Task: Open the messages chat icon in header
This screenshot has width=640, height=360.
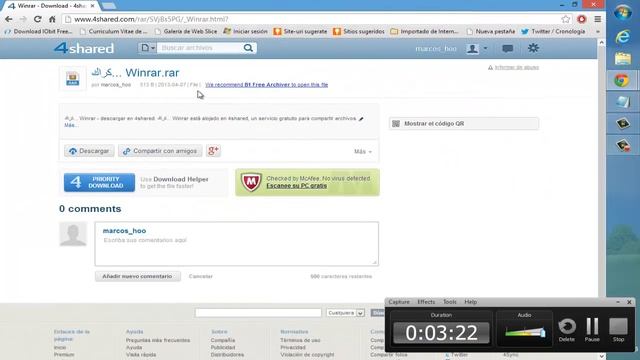Action: tap(507, 49)
